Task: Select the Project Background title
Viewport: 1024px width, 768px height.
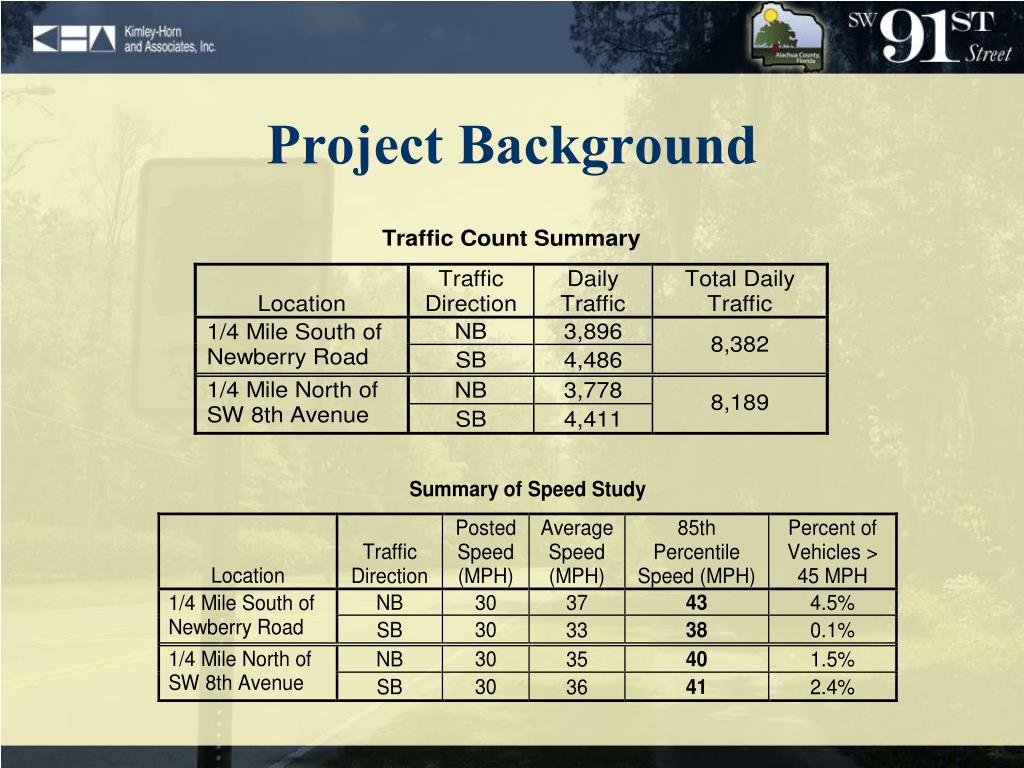Action: tap(512, 145)
